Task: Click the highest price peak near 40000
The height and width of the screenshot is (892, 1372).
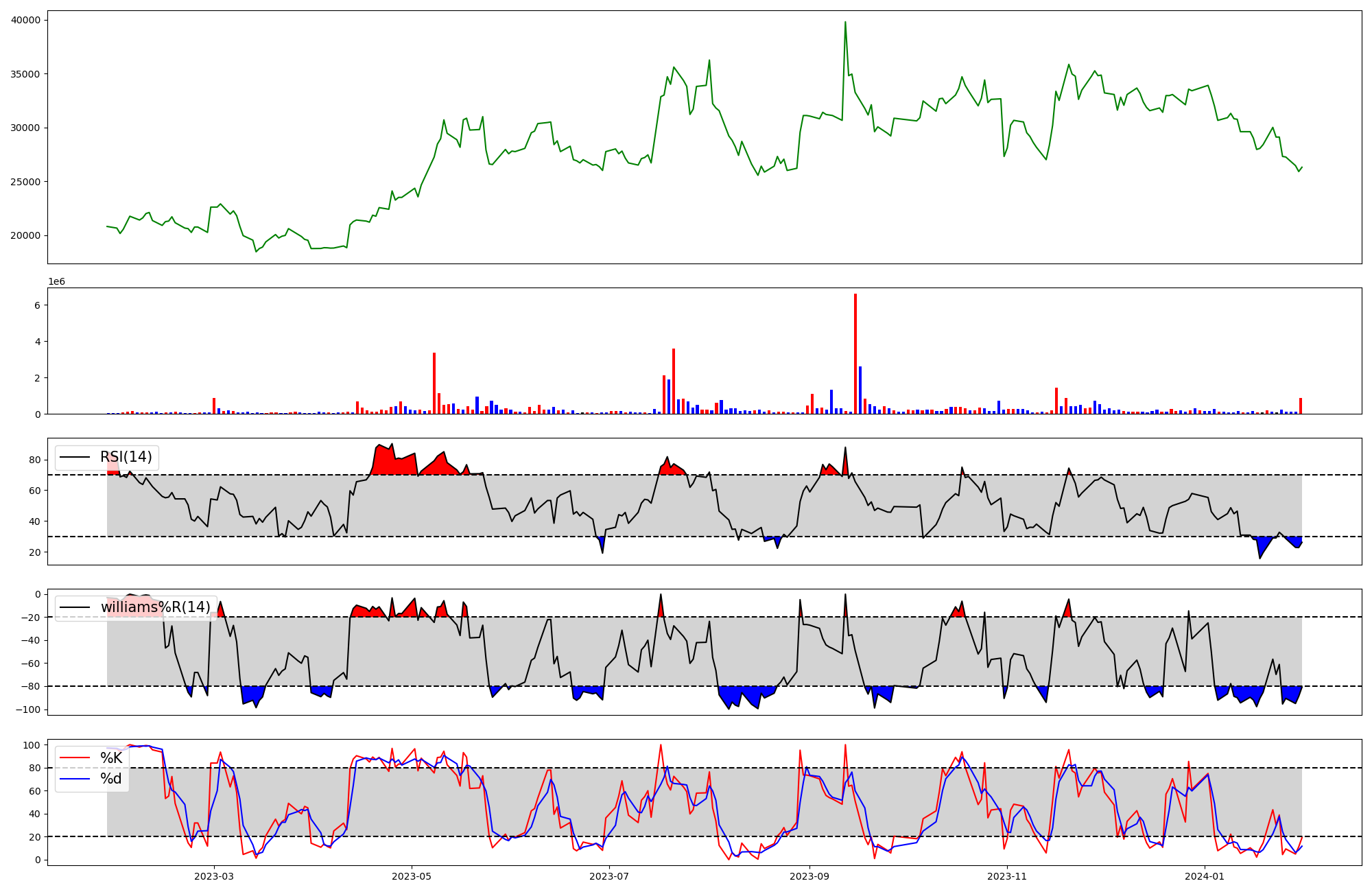Action: tap(845, 23)
